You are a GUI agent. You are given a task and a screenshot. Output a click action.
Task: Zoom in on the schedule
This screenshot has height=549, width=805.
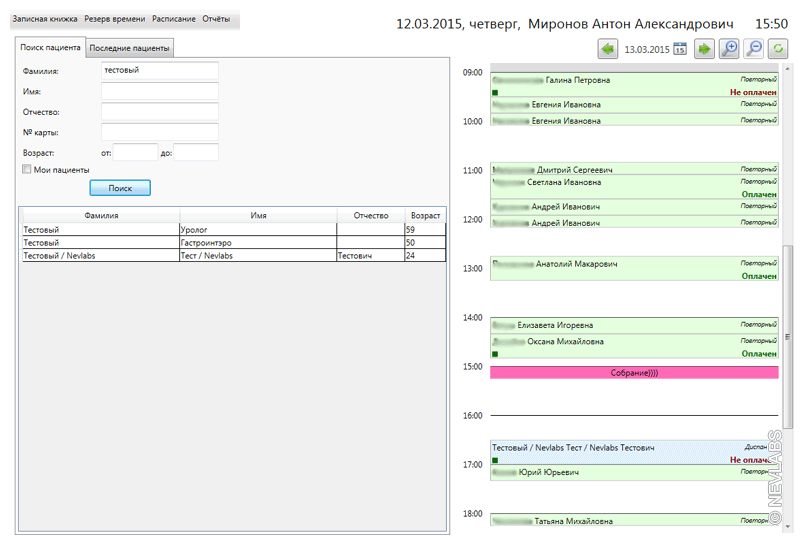(730, 48)
